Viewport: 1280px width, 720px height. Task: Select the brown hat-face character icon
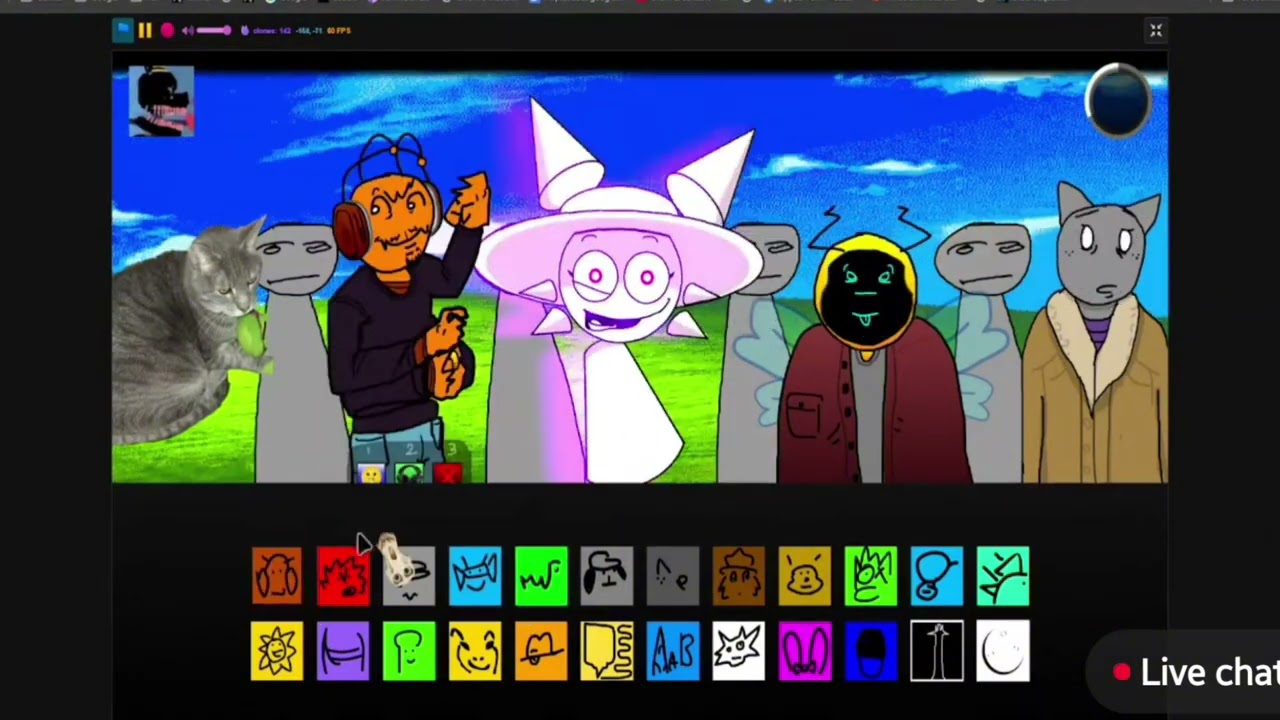739,576
